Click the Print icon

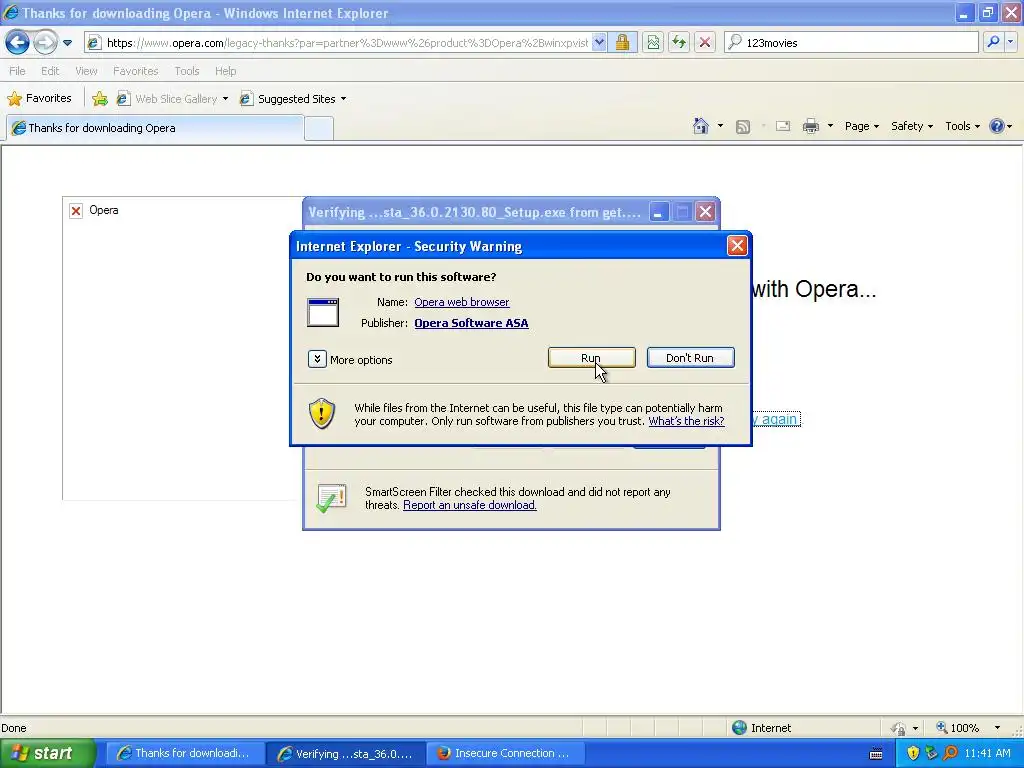(810, 126)
